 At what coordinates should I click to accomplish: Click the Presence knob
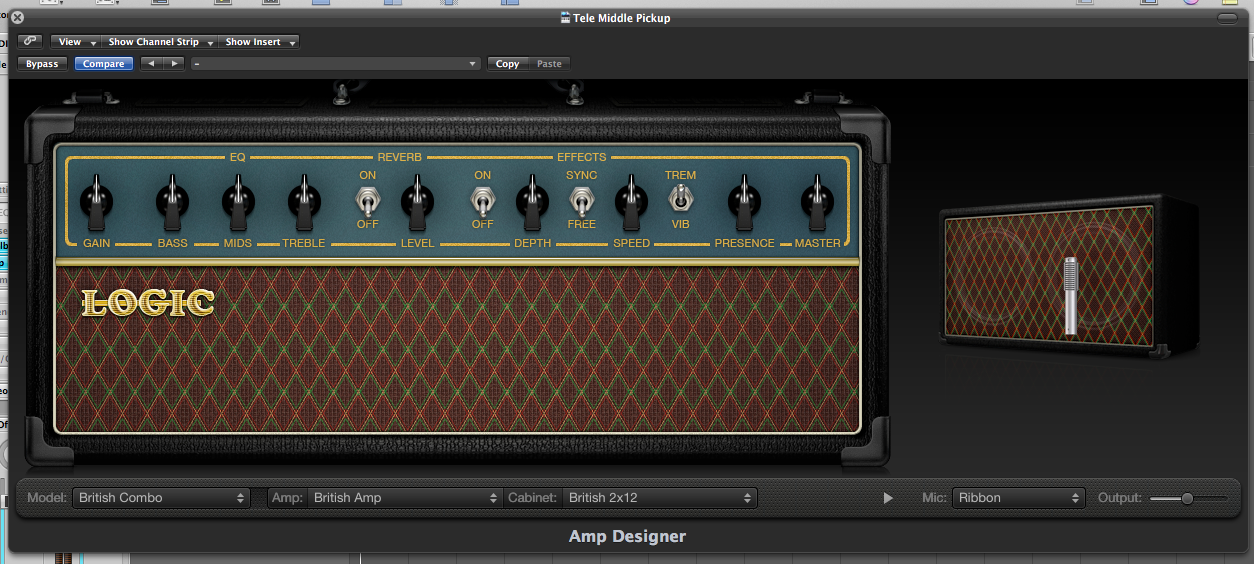744,202
